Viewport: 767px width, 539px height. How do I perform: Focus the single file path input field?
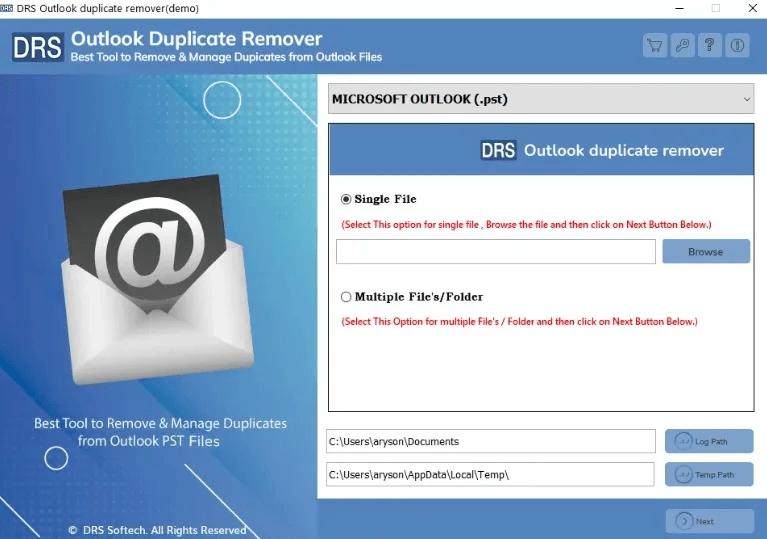[496, 251]
